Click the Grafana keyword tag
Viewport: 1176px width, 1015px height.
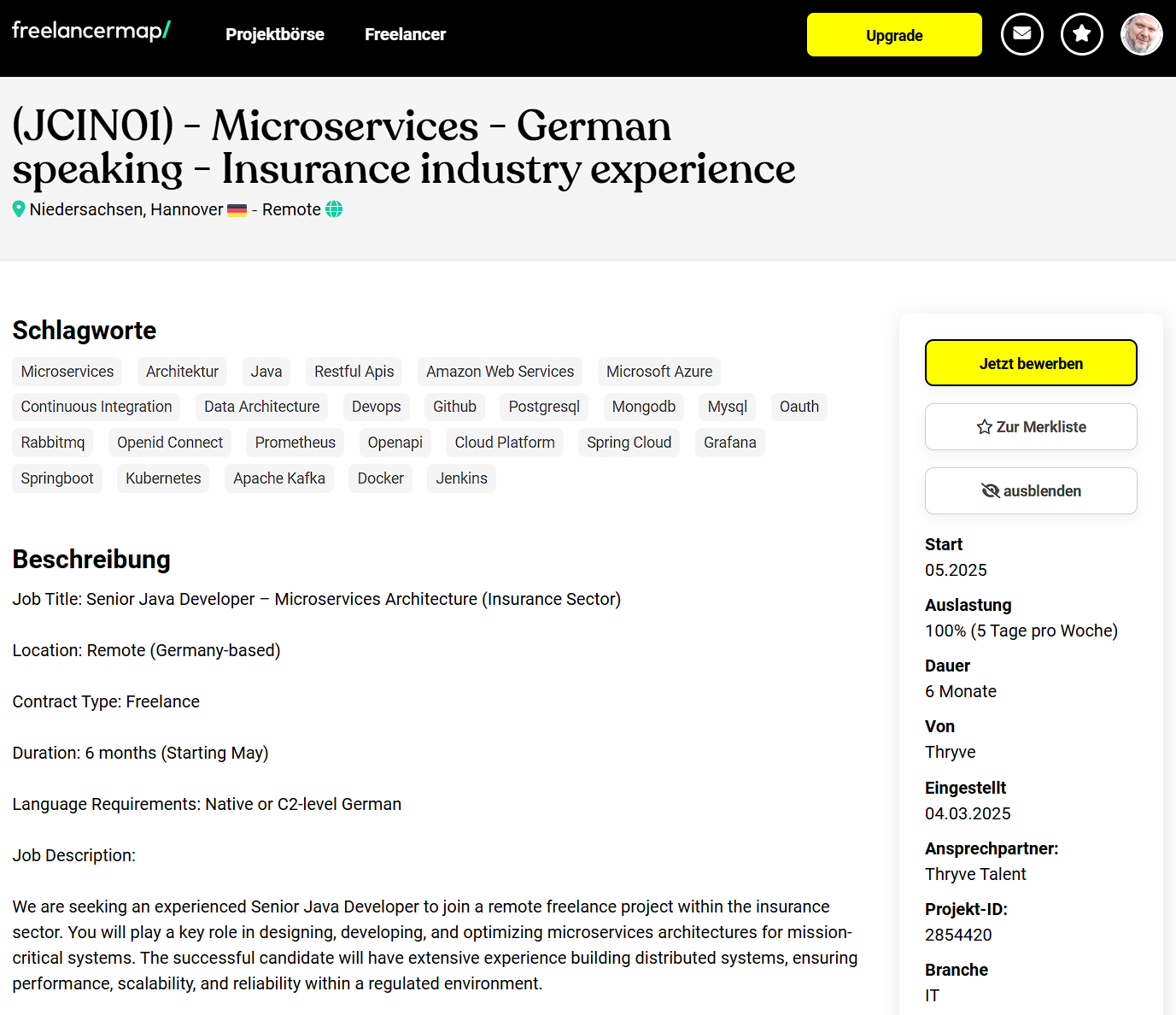(x=730, y=443)
